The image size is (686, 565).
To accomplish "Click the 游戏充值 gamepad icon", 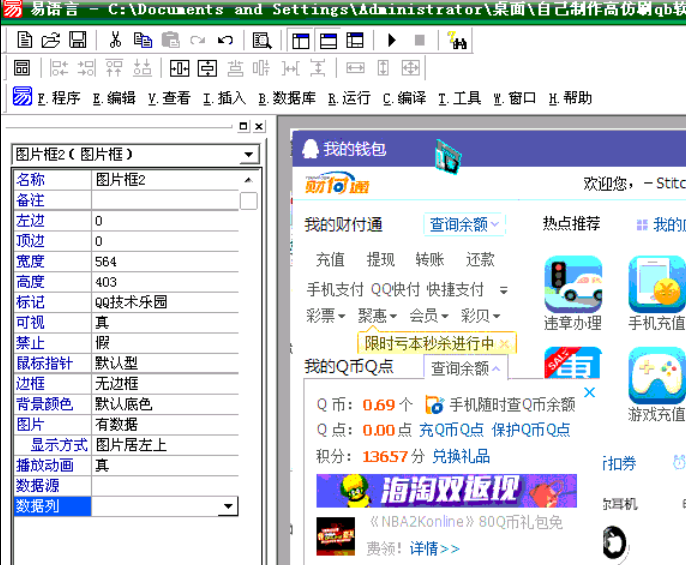I will tap(656, 376).
